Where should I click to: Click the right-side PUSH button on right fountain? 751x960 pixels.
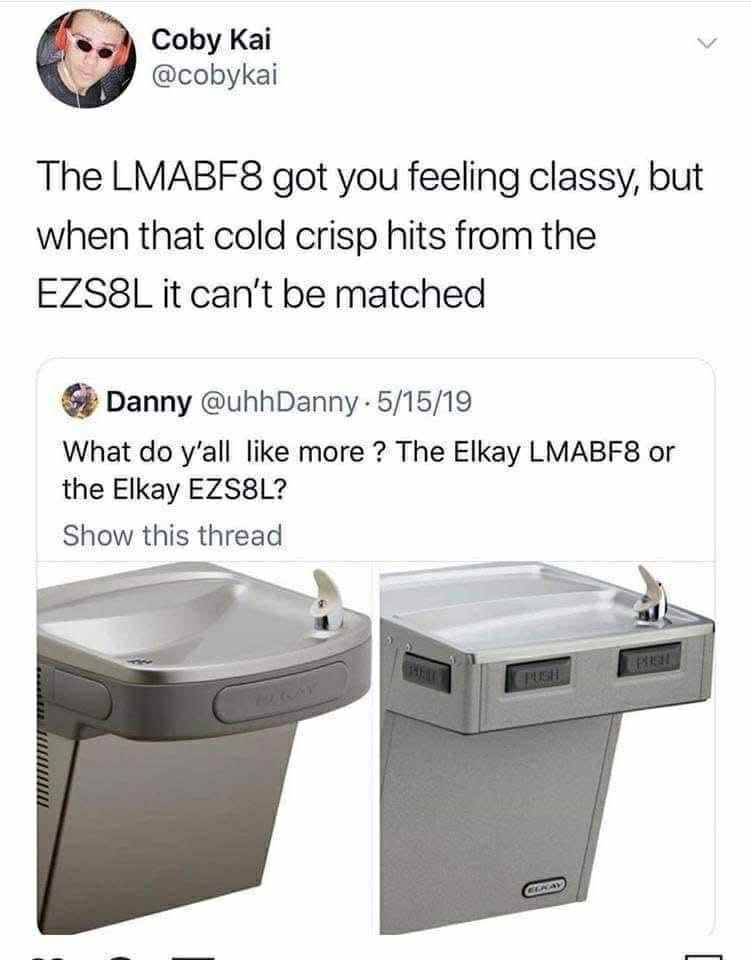pyautogui.click(x=649, y=658)
